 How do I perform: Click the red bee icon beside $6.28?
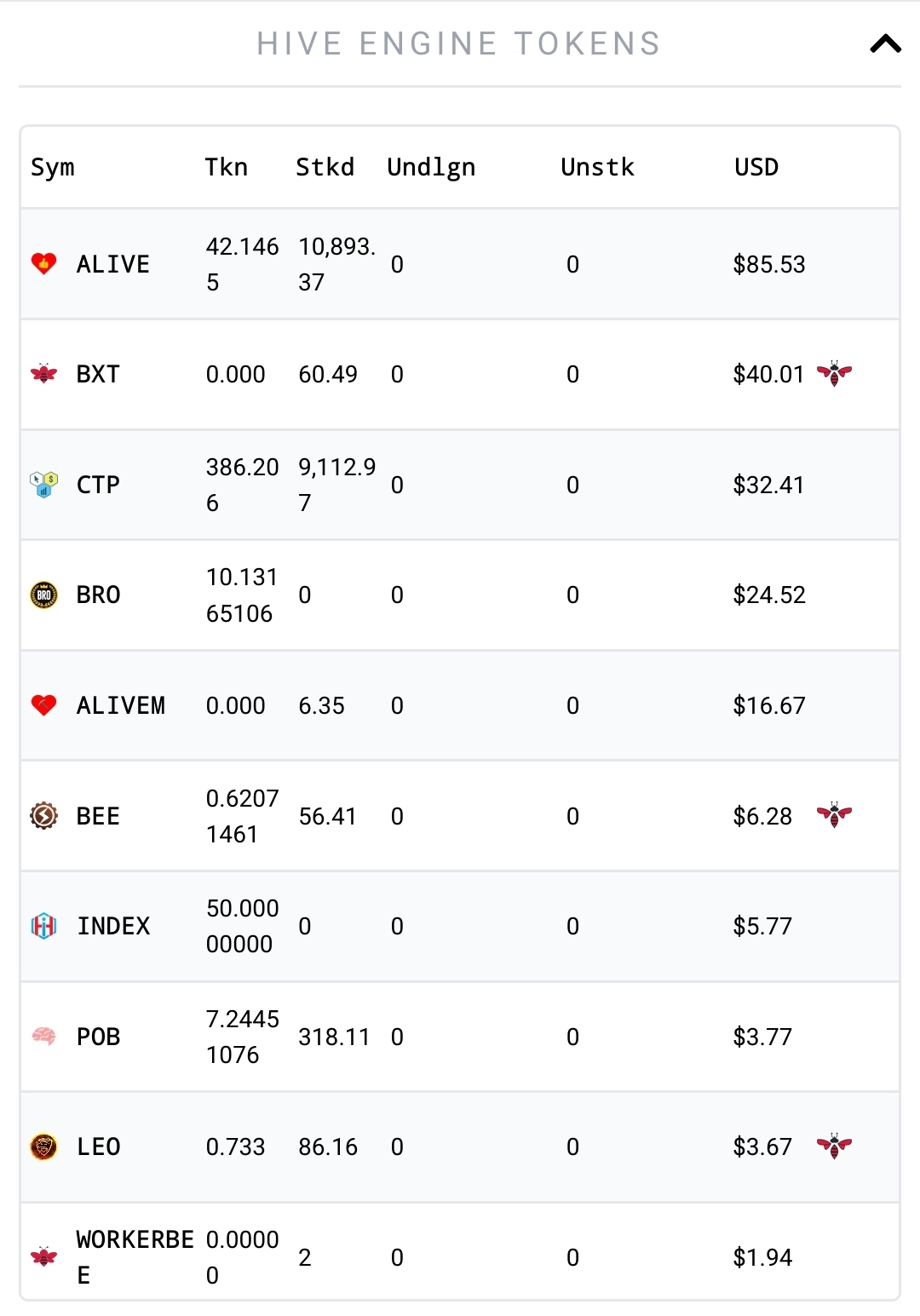tap(834, 815)
